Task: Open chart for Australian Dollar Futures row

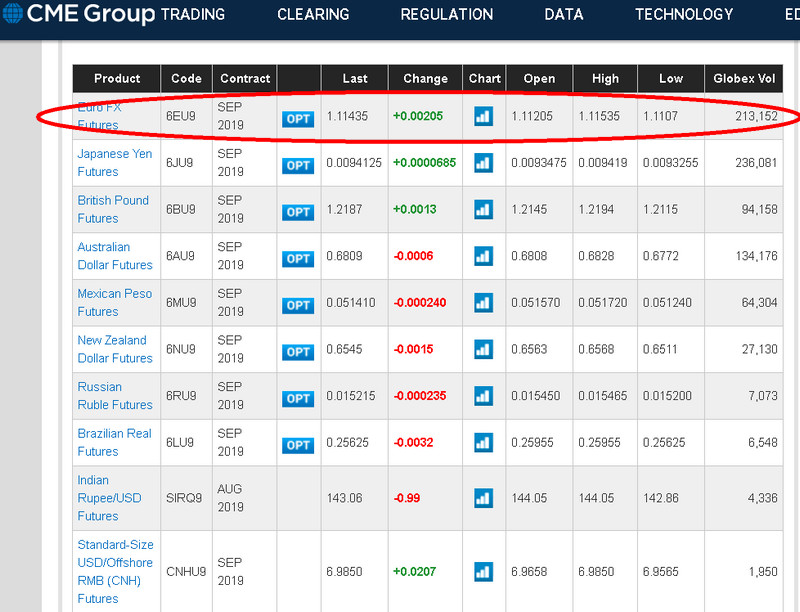Action: (x=483, y=256)
